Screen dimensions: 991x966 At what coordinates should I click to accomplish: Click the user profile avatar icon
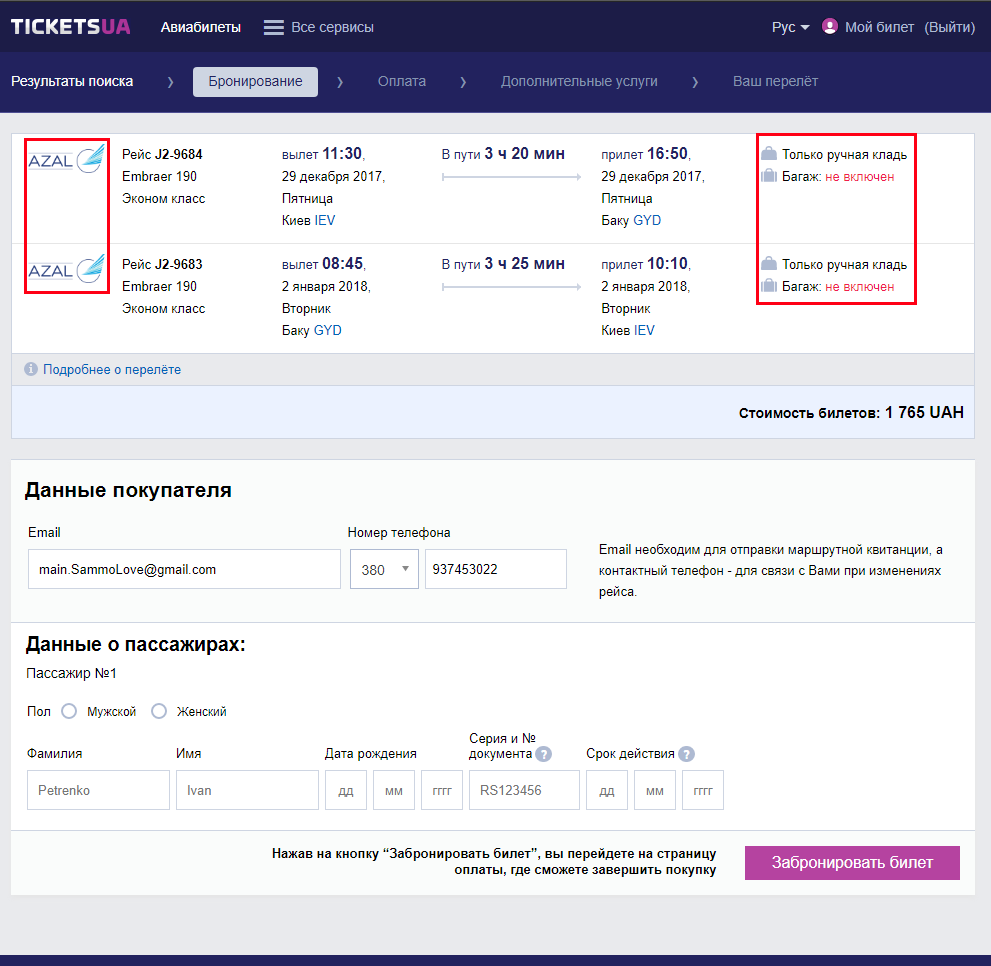pyautogui.click(x=829, y=27)
